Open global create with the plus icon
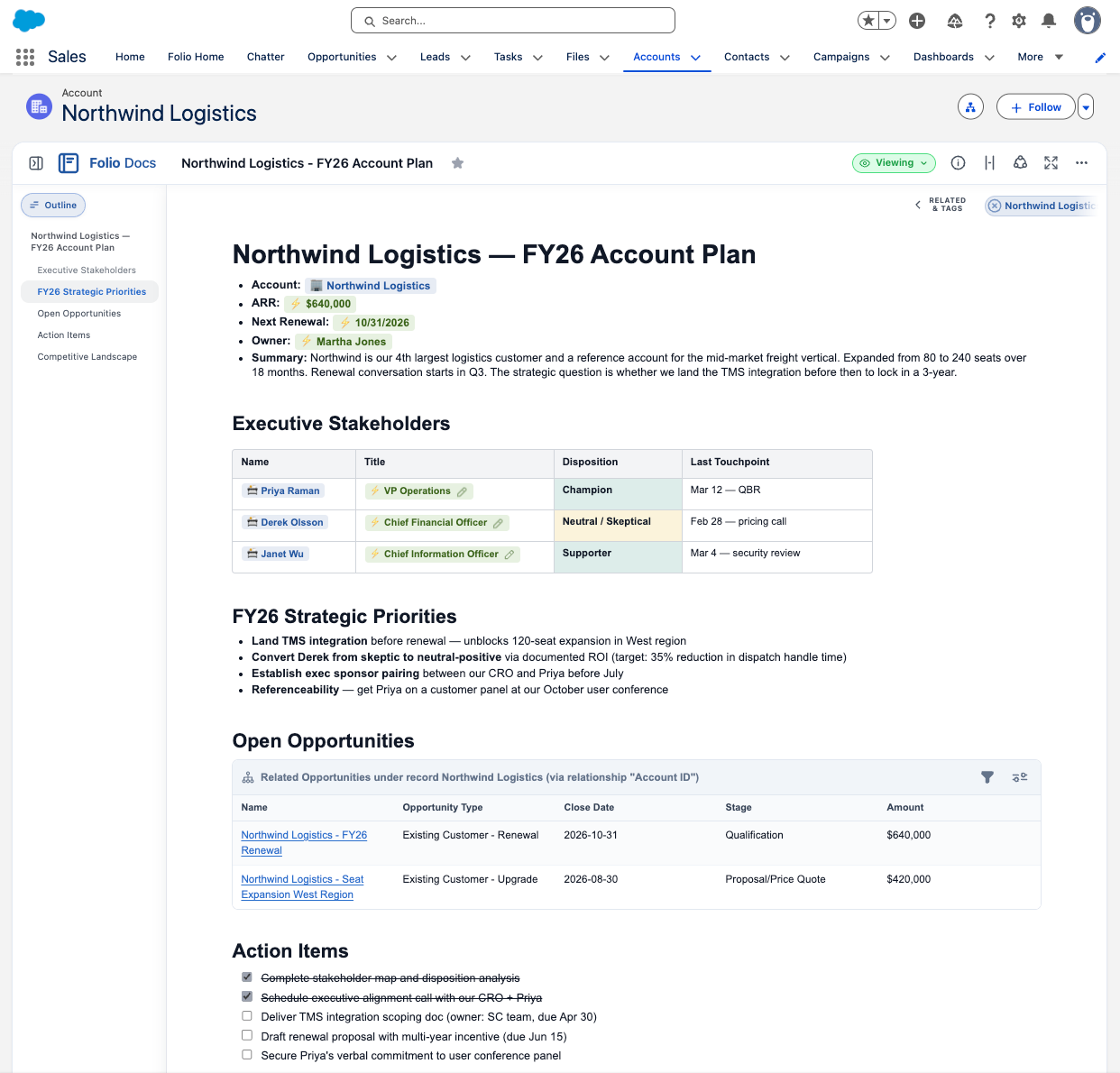1120x1073 pixels. click(917, 20)
